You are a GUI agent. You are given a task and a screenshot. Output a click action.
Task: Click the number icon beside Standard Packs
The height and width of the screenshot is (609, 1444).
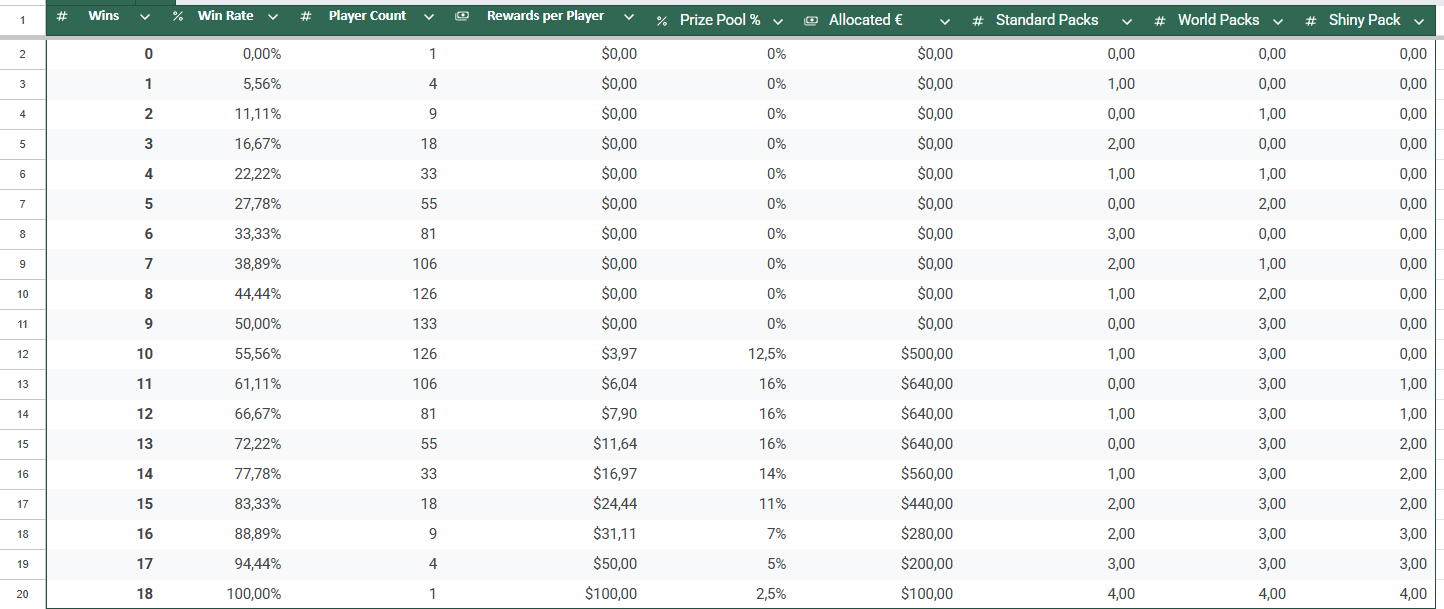(x=977, y=21)
